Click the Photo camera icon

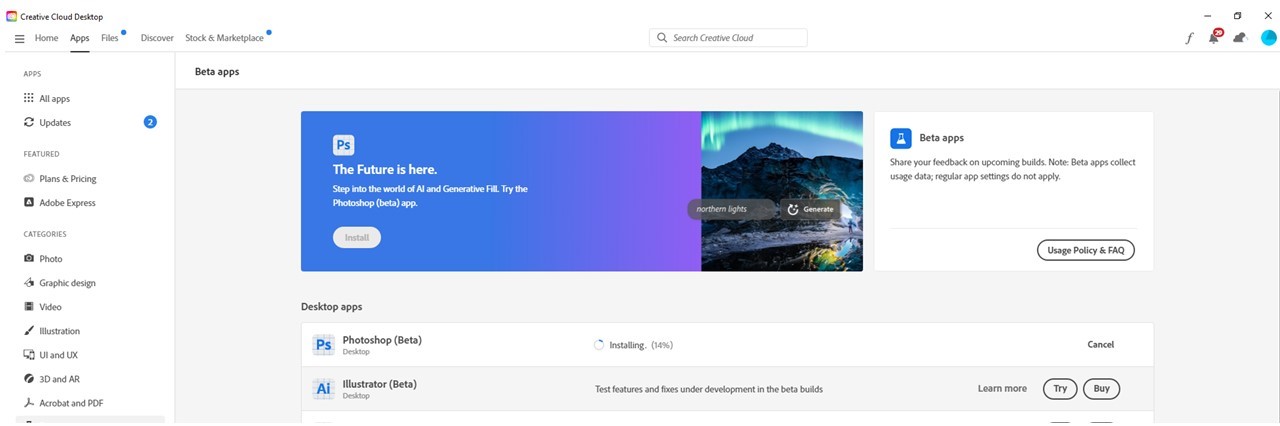coord(29,258)
